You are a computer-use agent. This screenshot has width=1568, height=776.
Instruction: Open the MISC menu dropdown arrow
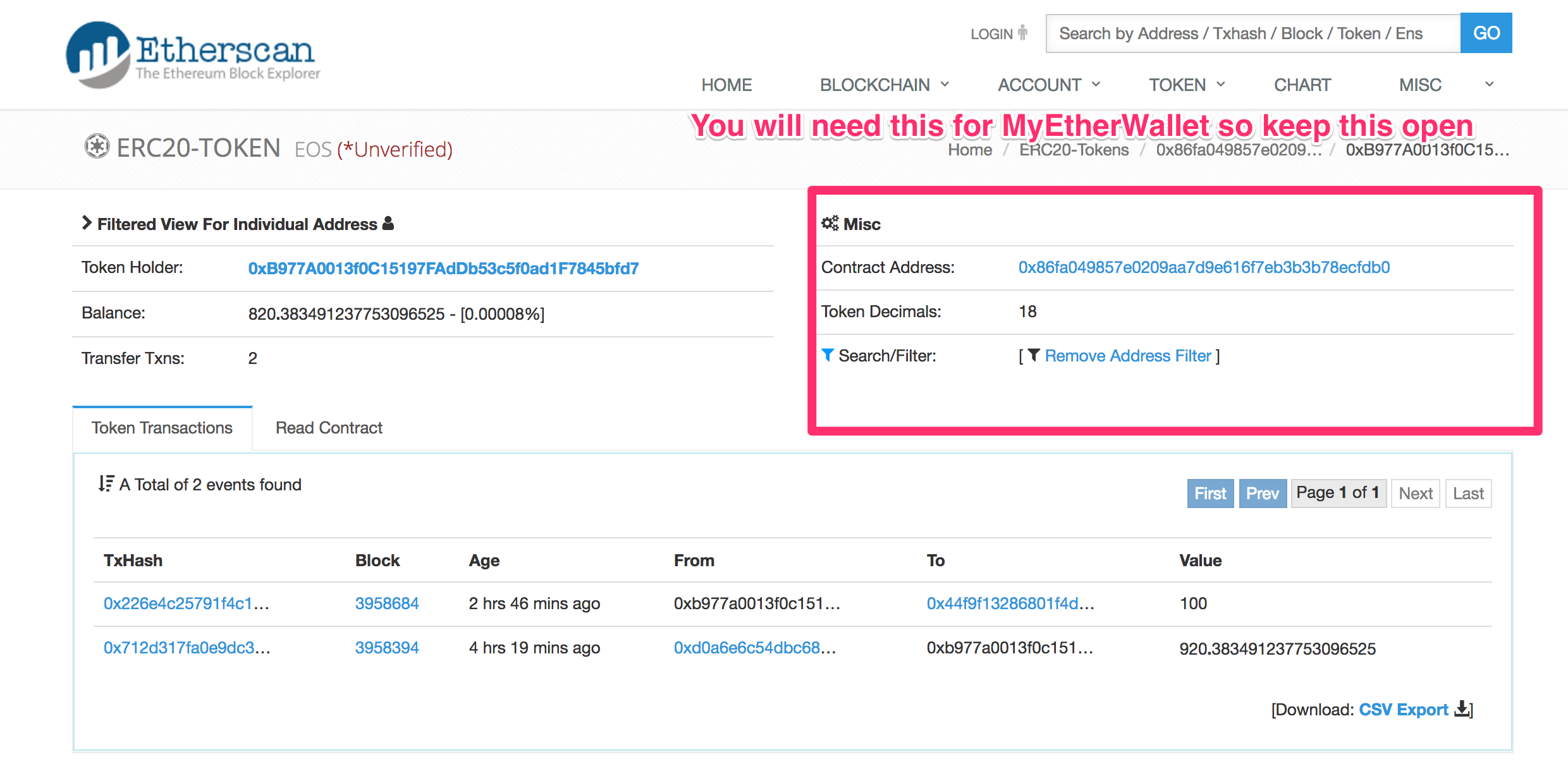(x=1490, y=84)
